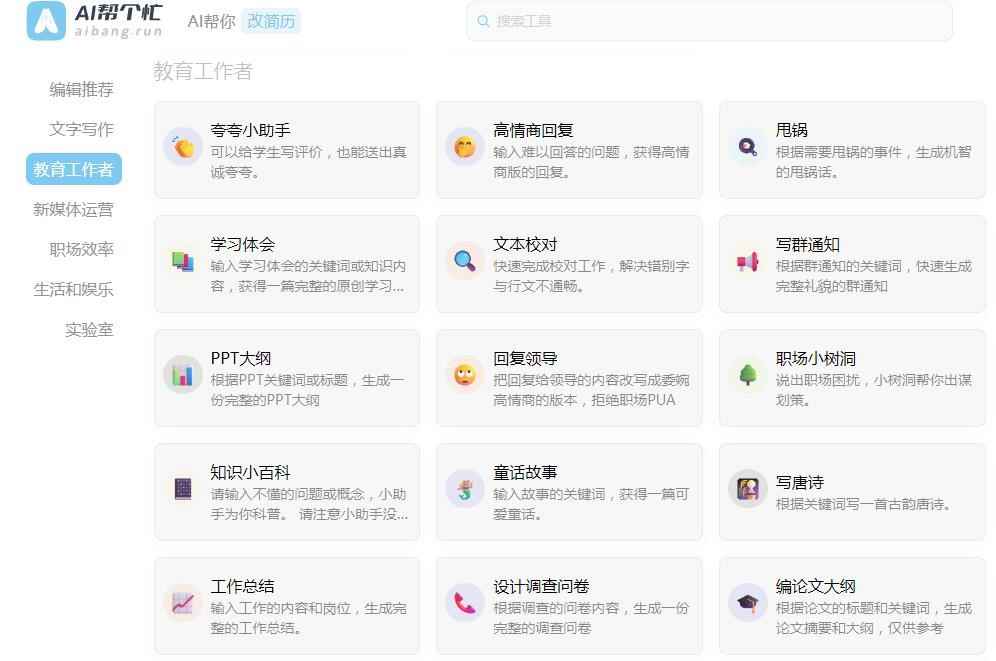The height and width of the screenshot is (661, 996).
Task: Open the 写群通知 megaphone icon
Action: tap(748, 261)
